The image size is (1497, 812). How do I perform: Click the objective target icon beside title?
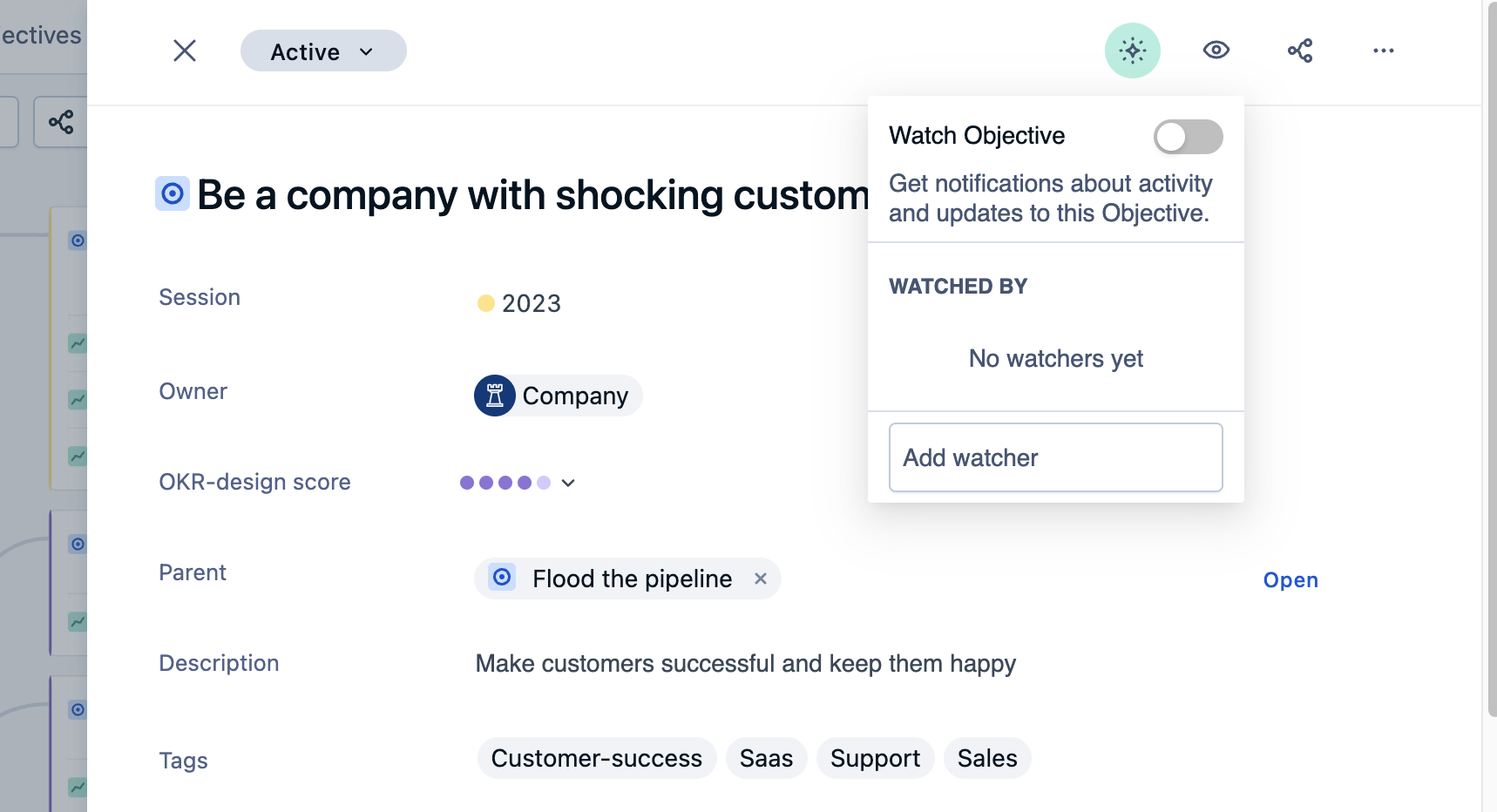173,193
